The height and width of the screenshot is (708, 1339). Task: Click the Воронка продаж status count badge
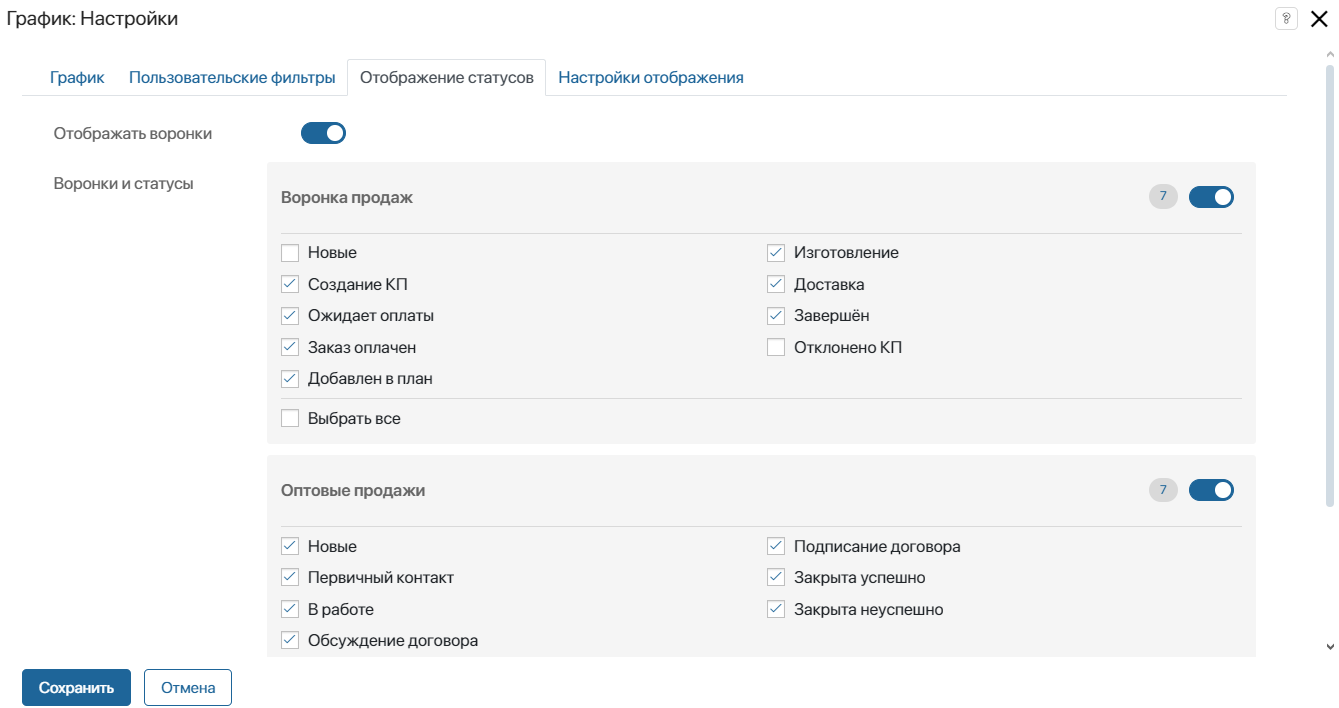point(1163,197)
